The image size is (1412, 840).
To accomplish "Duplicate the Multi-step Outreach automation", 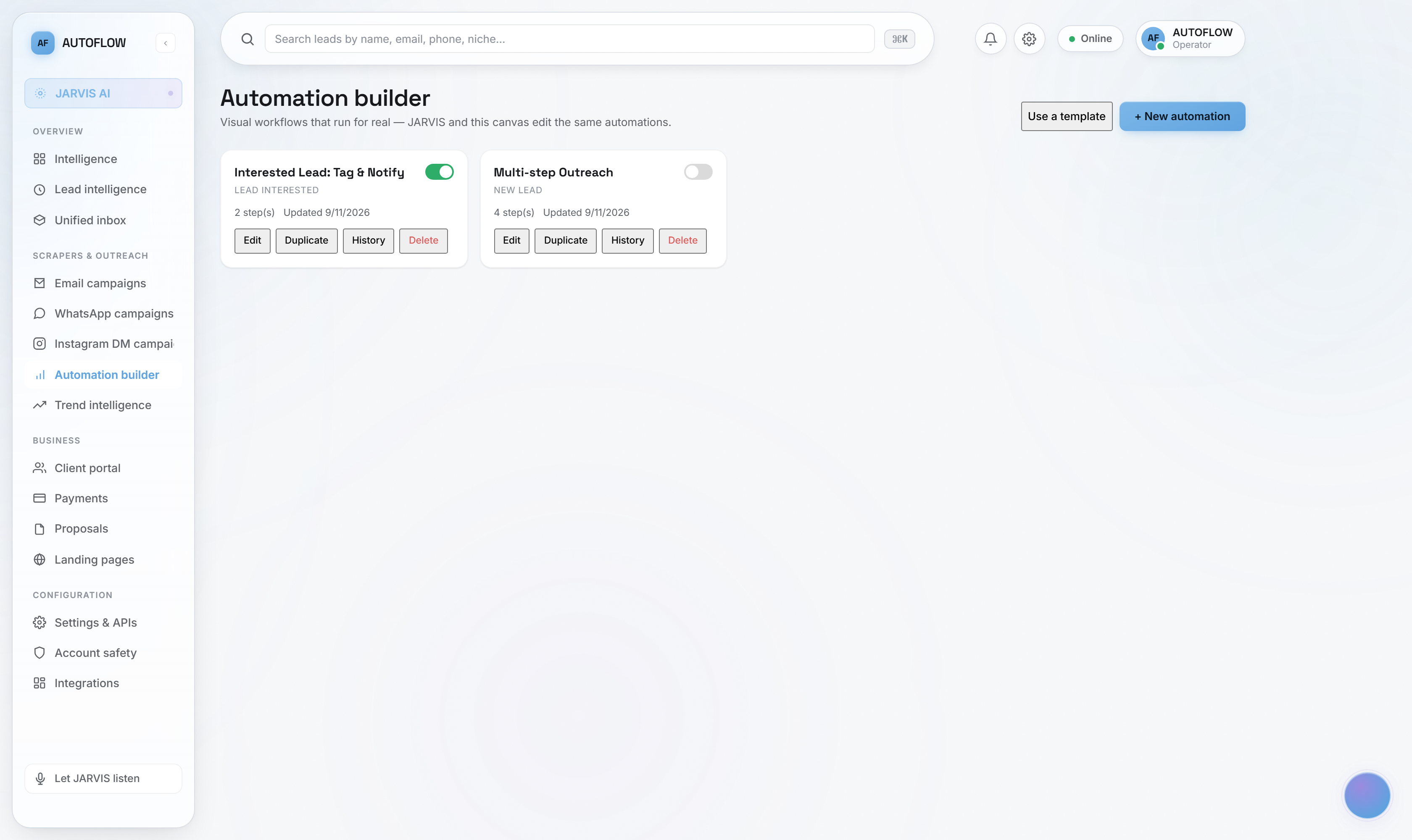I will (565, 241).
